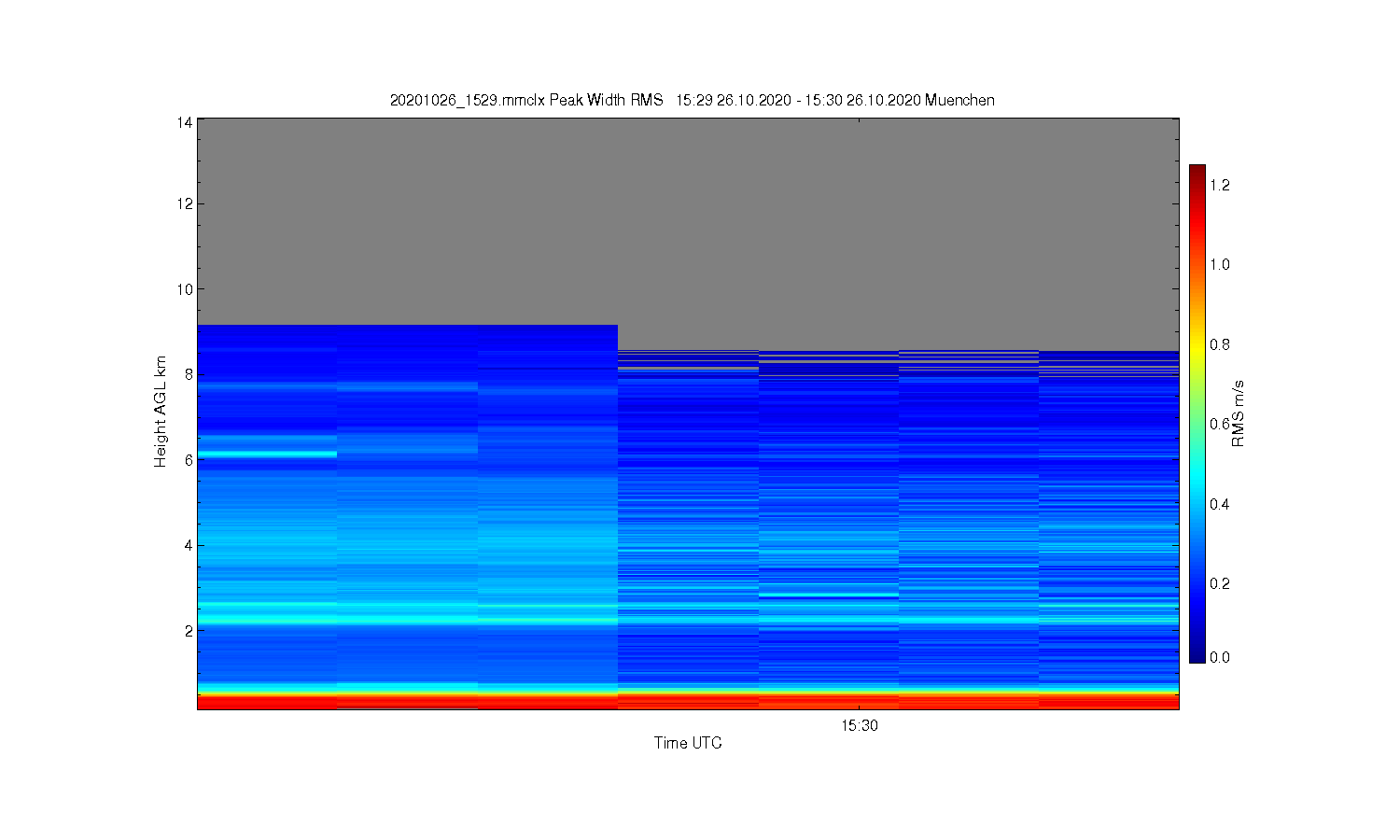
Task: Click the dark blue bottom of colorbar
Action: point(1197,653)
